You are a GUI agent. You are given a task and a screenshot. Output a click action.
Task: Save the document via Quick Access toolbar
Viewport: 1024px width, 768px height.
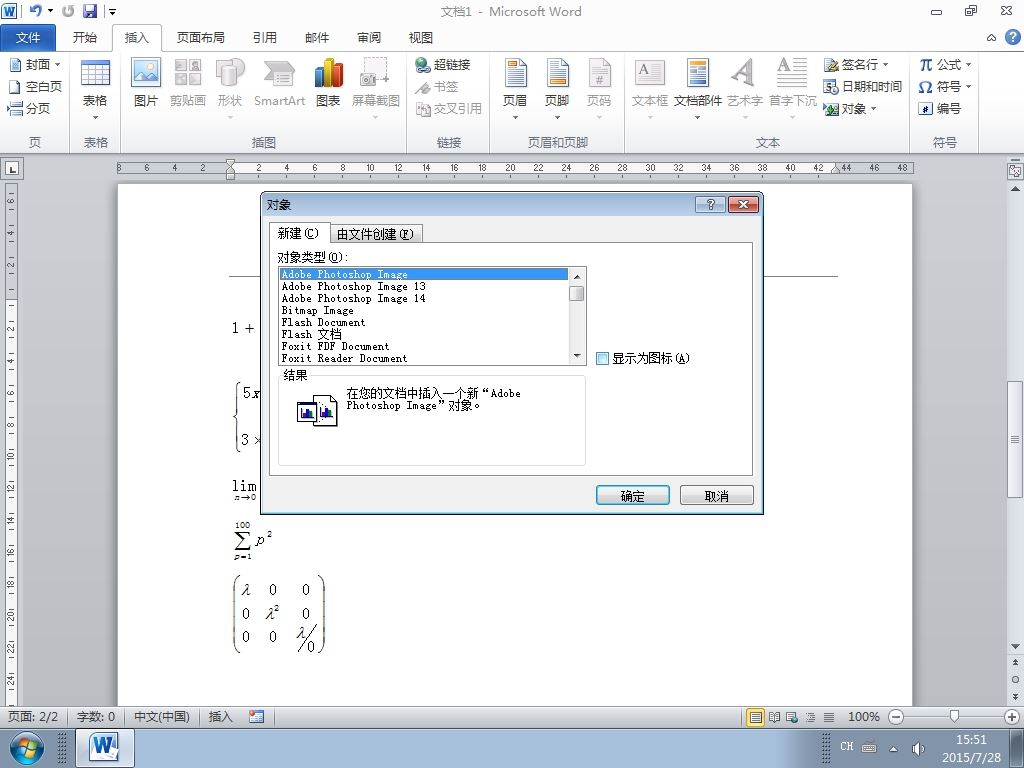[90, 11]
